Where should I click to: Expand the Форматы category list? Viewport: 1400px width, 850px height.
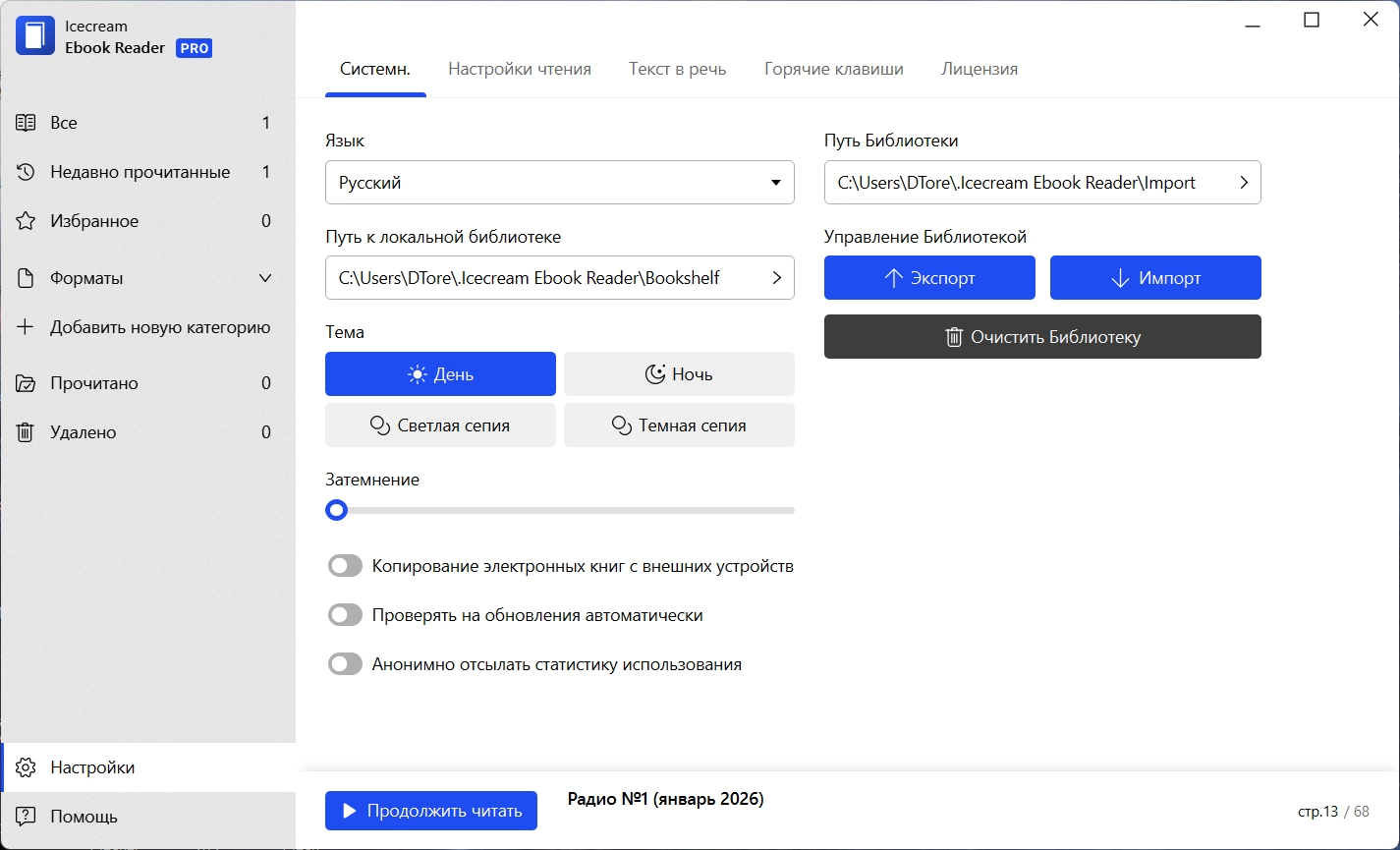(265, 278)
